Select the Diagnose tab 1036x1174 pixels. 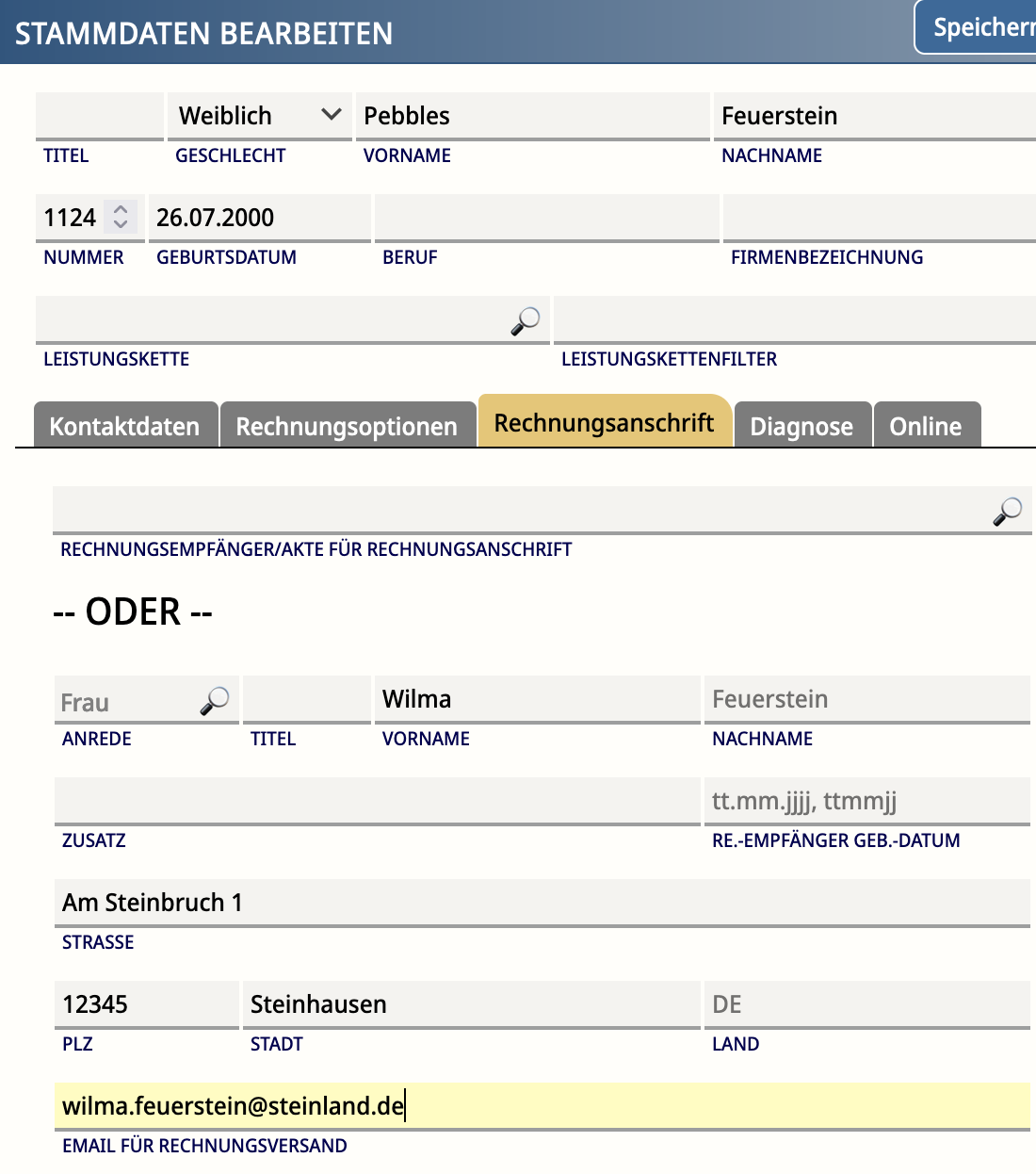click(801, 426)
